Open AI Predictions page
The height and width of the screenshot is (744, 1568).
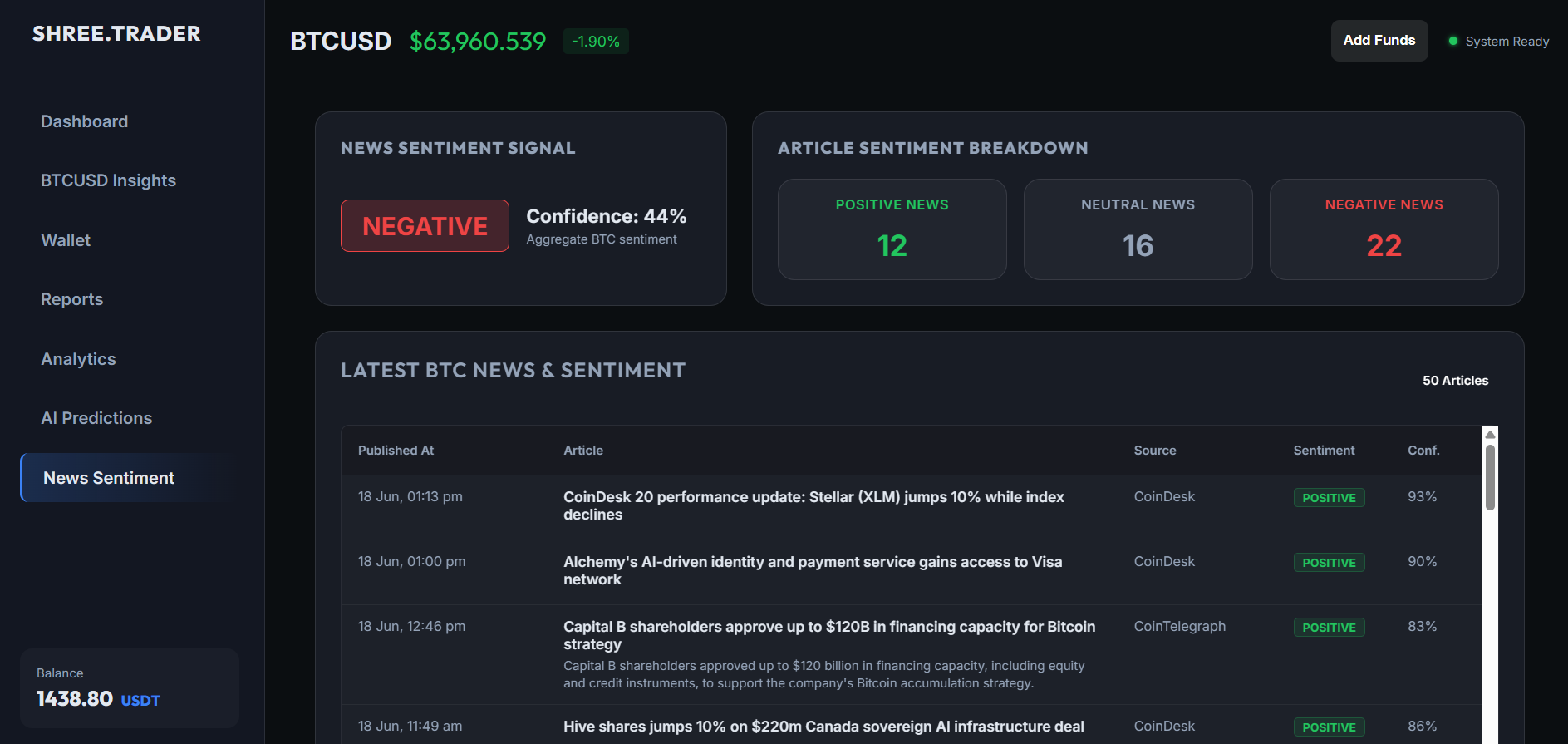point(96,418)
